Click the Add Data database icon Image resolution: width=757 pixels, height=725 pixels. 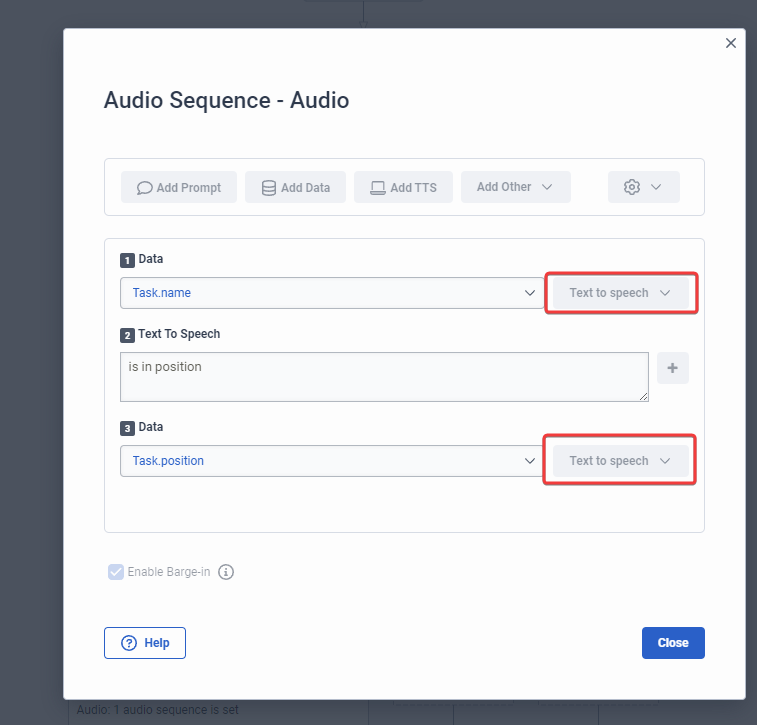click(269, 188)
